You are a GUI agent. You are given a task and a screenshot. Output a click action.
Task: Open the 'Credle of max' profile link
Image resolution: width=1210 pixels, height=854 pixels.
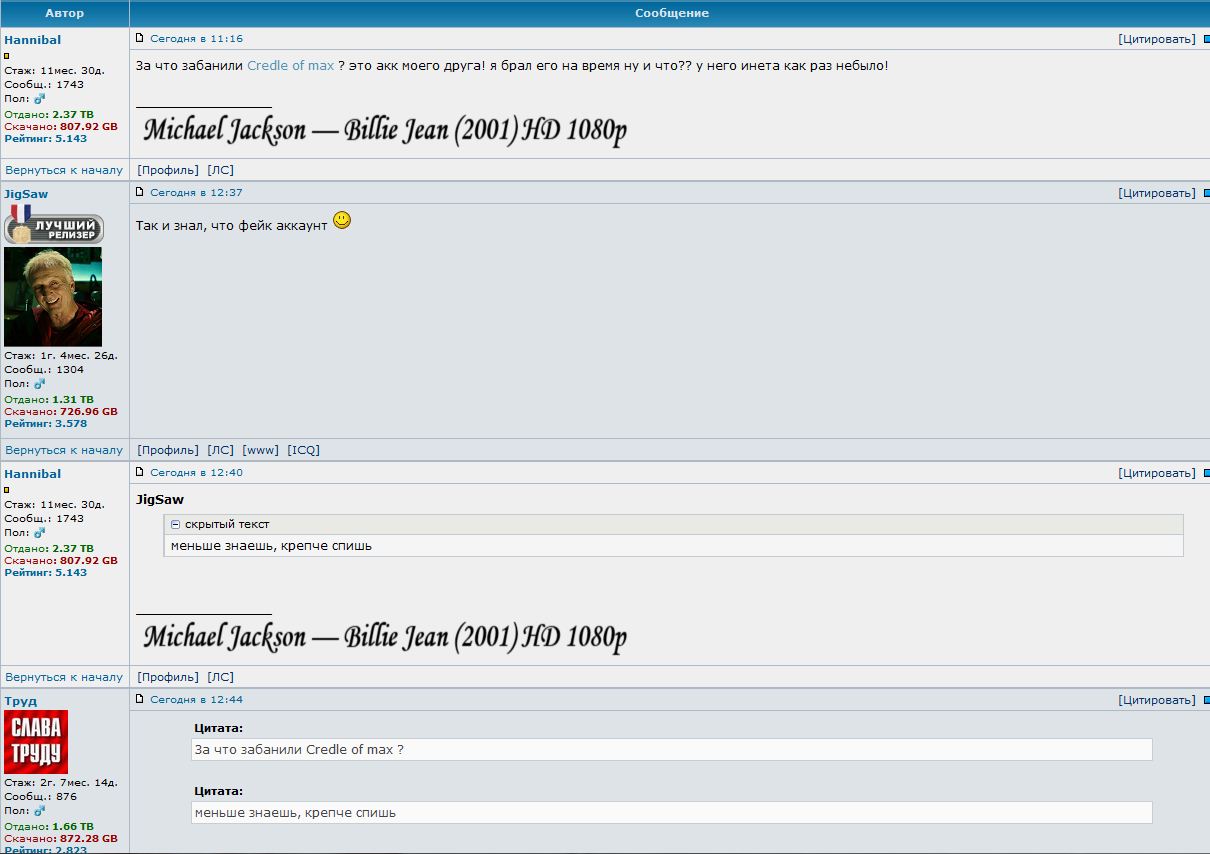[290, 65]
